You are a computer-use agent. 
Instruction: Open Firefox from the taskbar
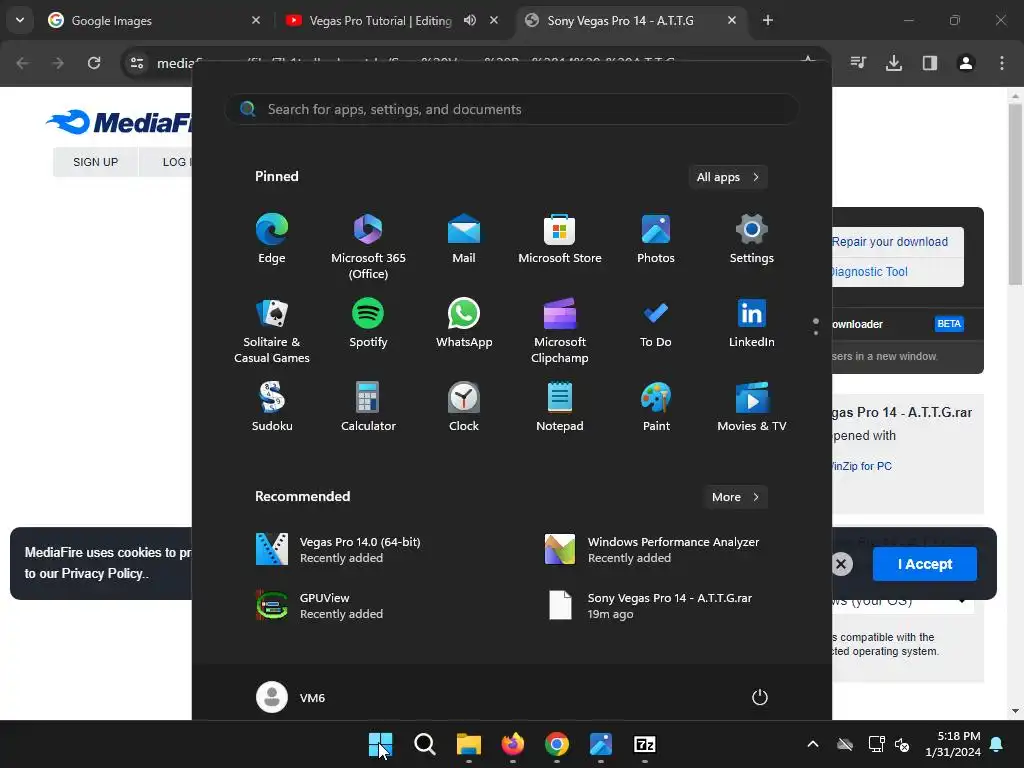pos(513,744)
